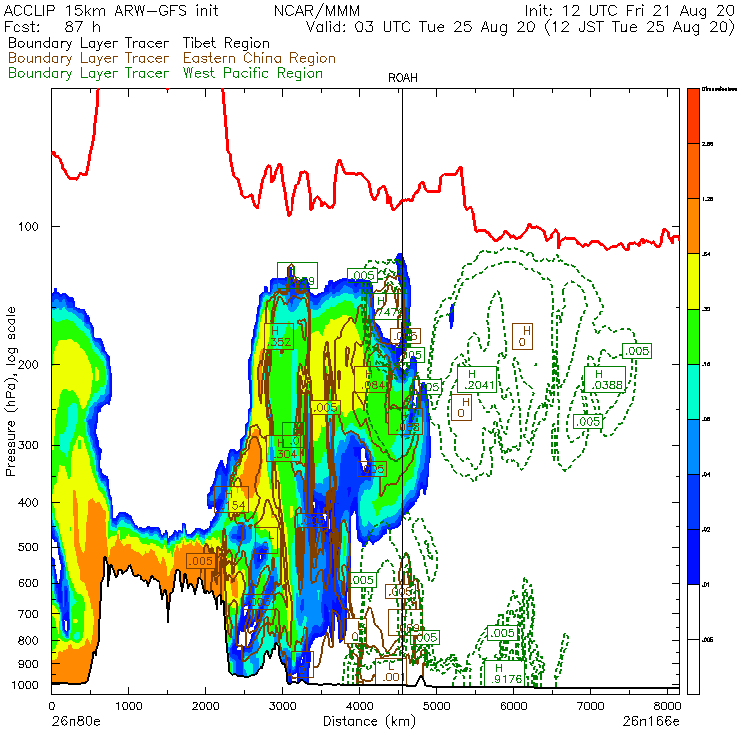Screen dimensions: 740x740
Task: Click the '800' pressure tick label
Action: 28,640
